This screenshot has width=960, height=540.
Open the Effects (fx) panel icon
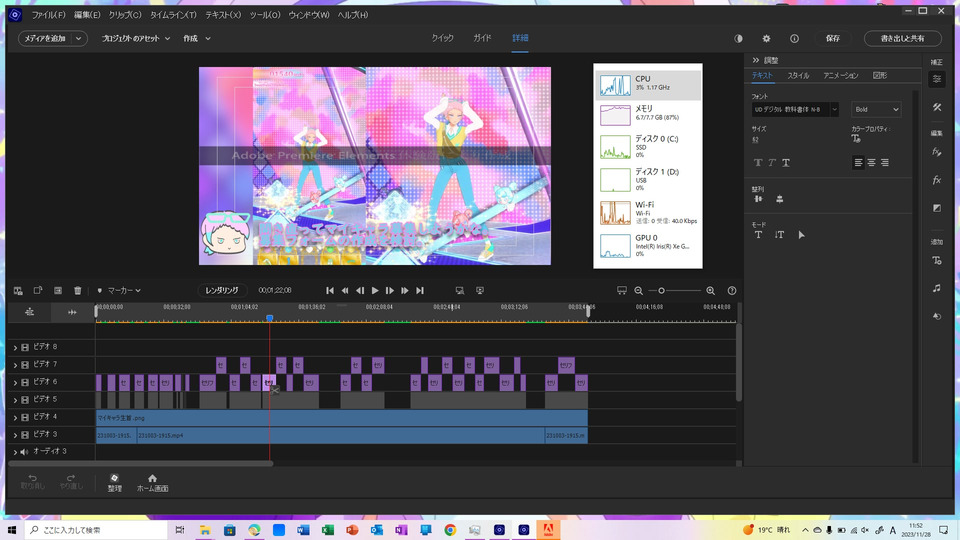pyautogui.click(x=937, y=180)
